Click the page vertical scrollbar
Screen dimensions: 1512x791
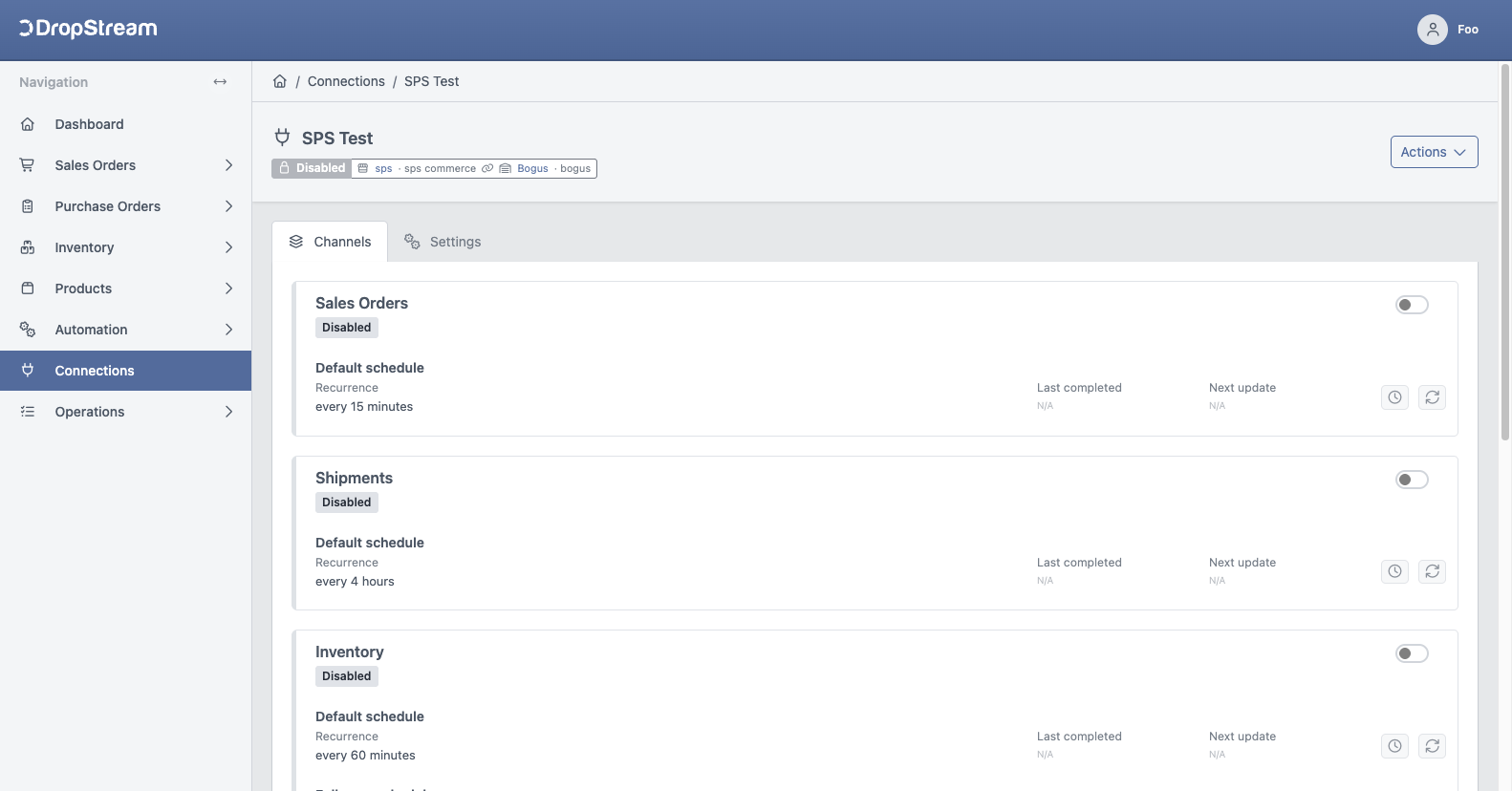pyautogui.click(x=1505, y=252)
